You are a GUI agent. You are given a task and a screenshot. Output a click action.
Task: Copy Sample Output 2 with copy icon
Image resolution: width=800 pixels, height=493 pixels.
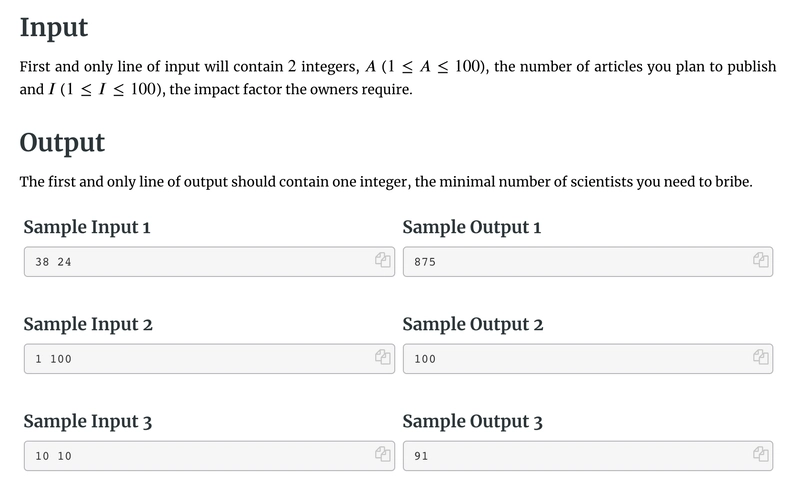click(761, 357)
